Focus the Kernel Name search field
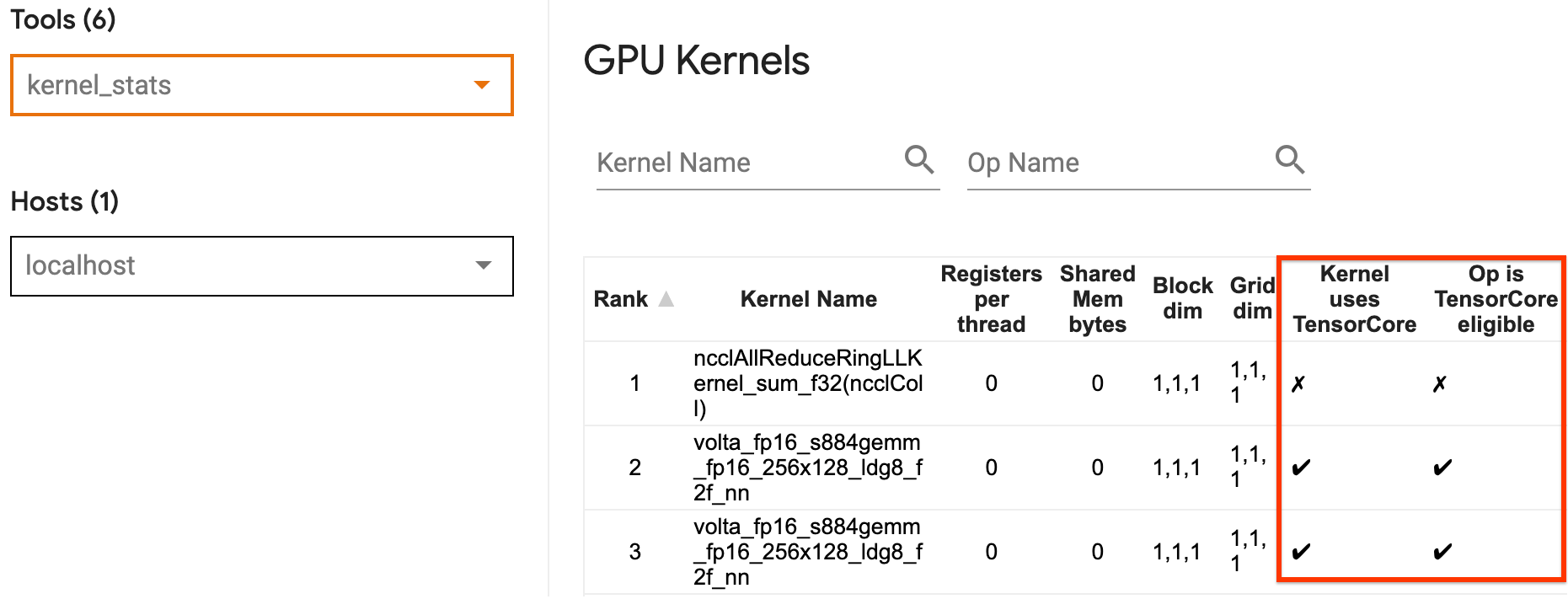This screenshot has width=1568, height=599. (746, 163)
